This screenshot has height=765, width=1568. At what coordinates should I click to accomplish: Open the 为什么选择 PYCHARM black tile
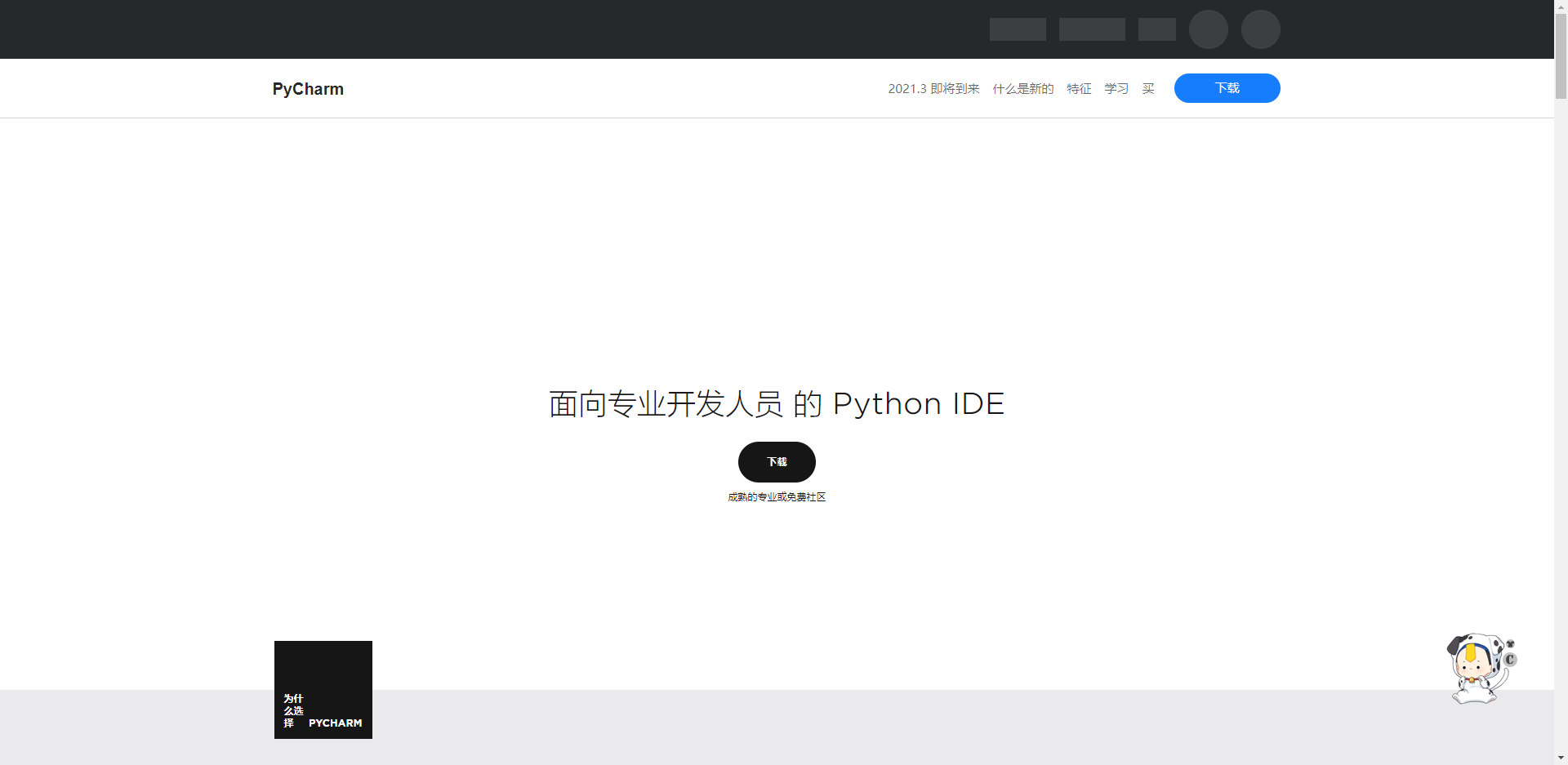tap(323, 690)
